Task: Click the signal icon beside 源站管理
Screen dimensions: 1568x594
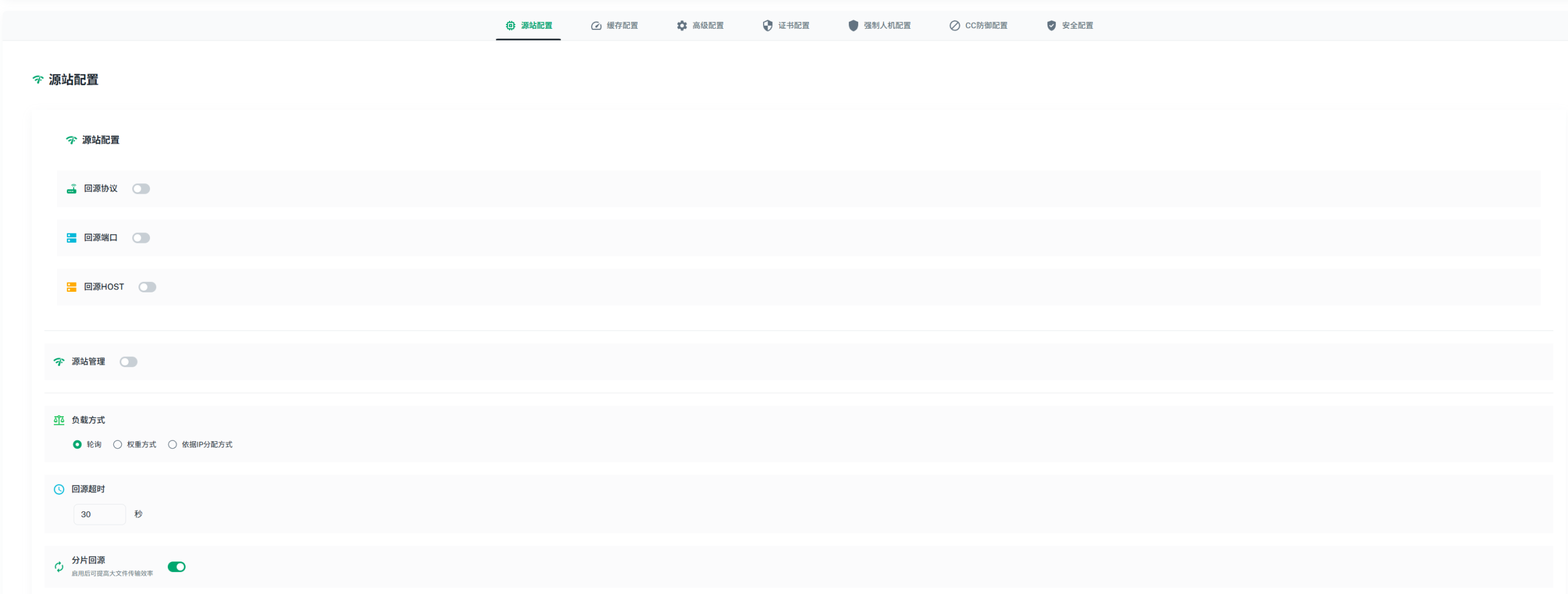Action: pos(59,362)
